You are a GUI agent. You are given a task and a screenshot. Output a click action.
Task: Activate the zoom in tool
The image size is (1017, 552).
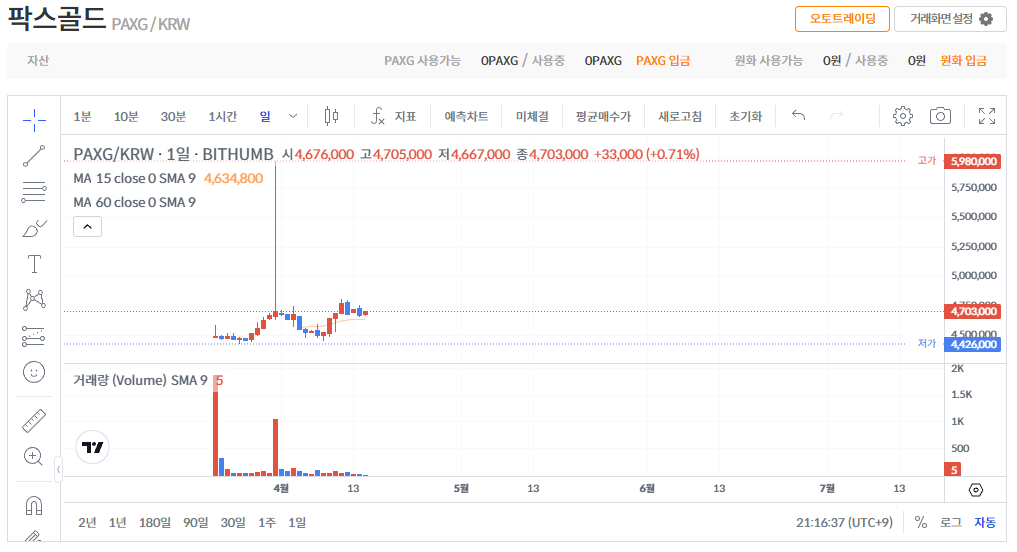pos(34,457)
